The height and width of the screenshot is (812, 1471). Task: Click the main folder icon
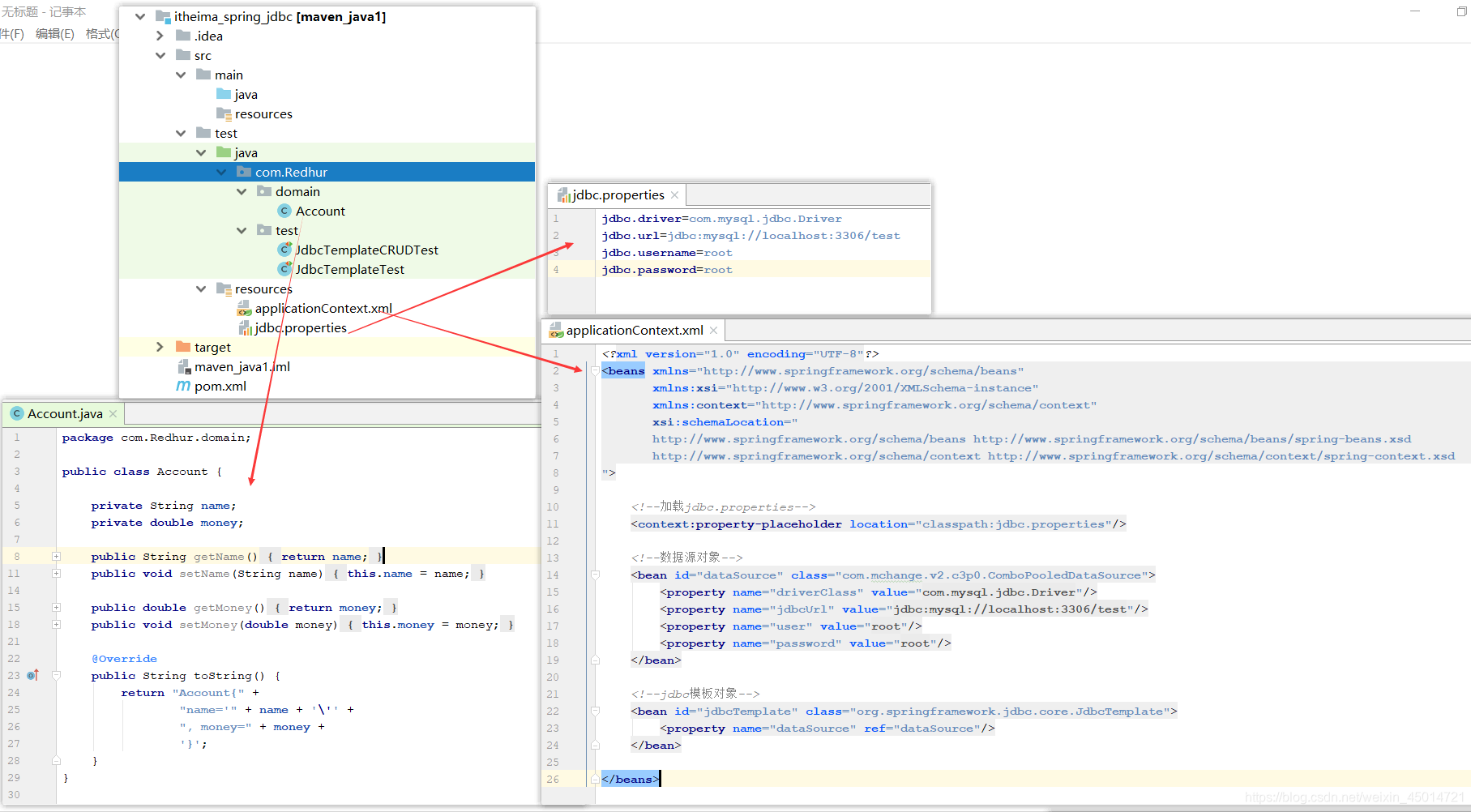point(203,75)
